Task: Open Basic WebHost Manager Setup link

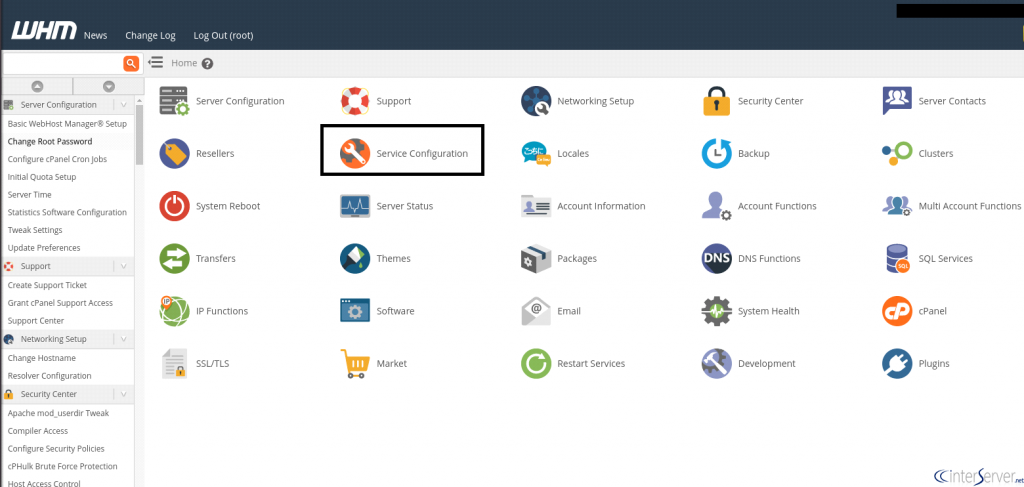Action: click(x=67, y=123)
